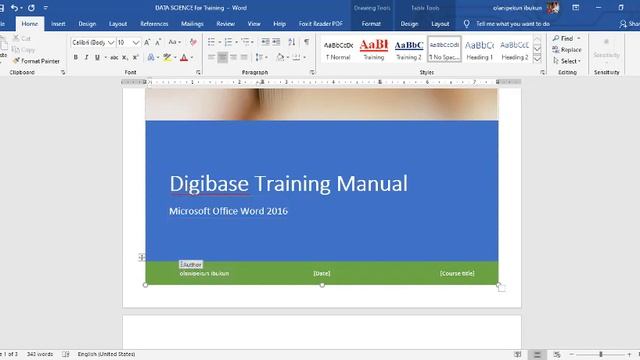Viewport: 640px width, 360px height.
Task: Toggle Superscript formatting
Action: (136, 58)
